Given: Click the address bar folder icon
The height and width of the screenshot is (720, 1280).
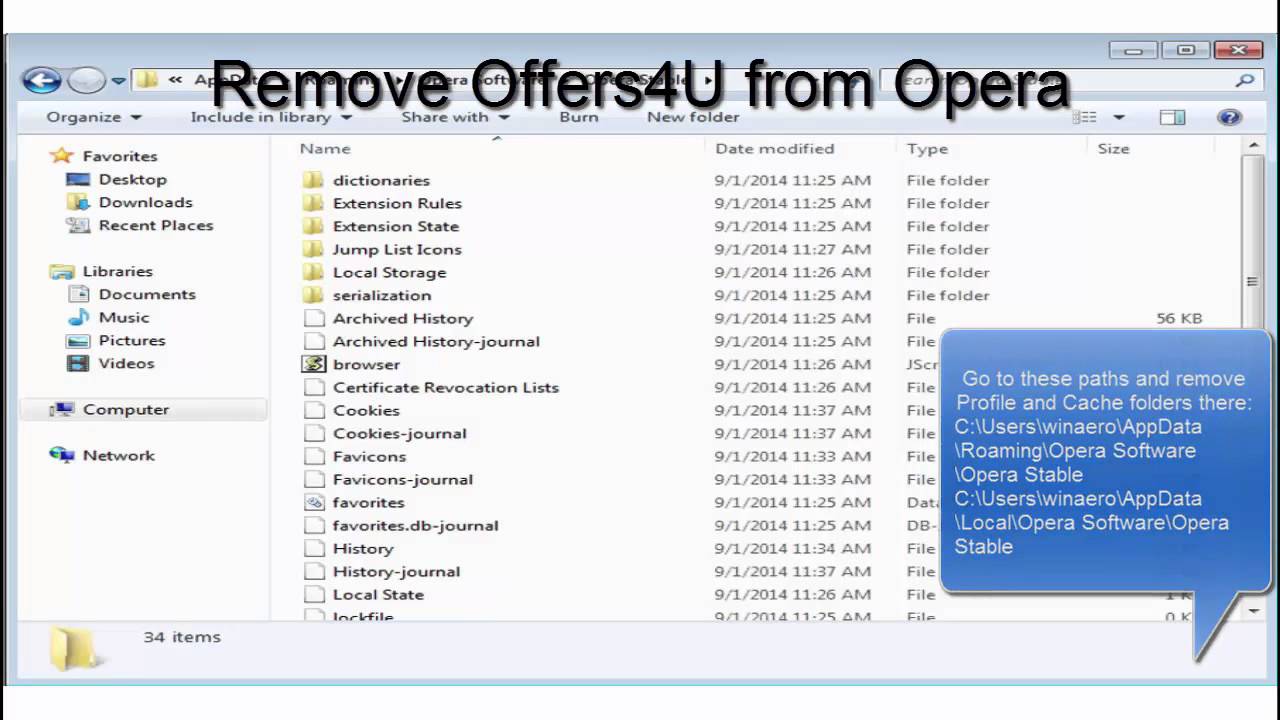Looking at the screenshot, I should tap(147, 81).
